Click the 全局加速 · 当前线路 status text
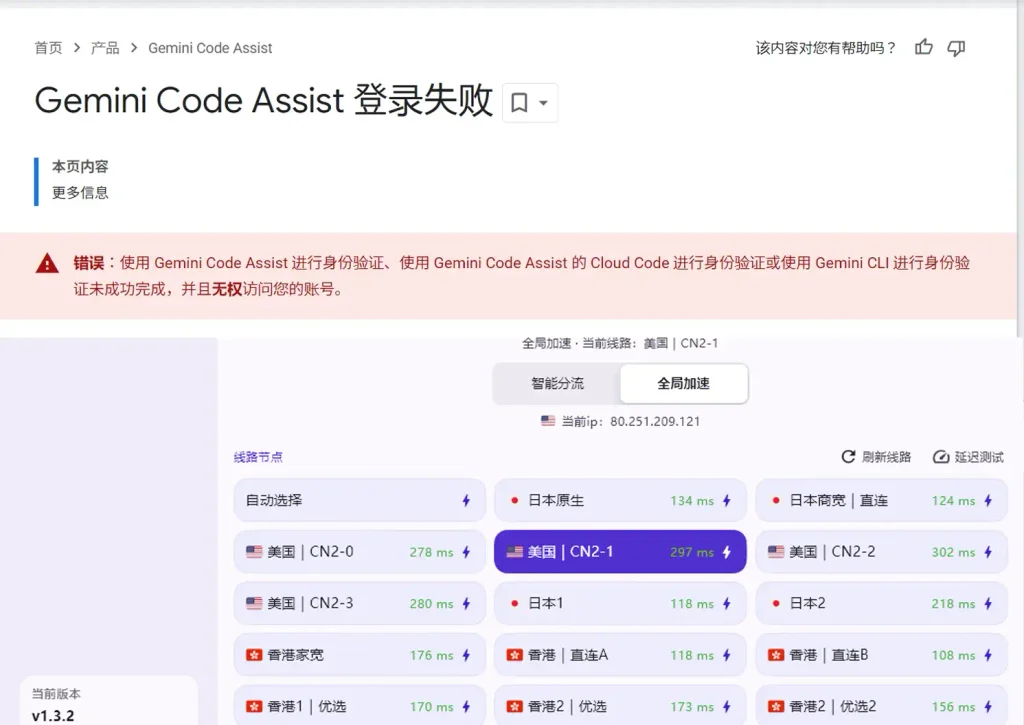The height and width of the screenshot is (725, 1024). [x=620, y=343]
